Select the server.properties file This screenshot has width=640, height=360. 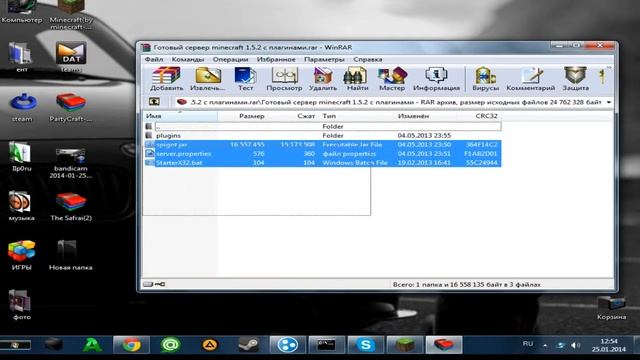tap(322, 153)
